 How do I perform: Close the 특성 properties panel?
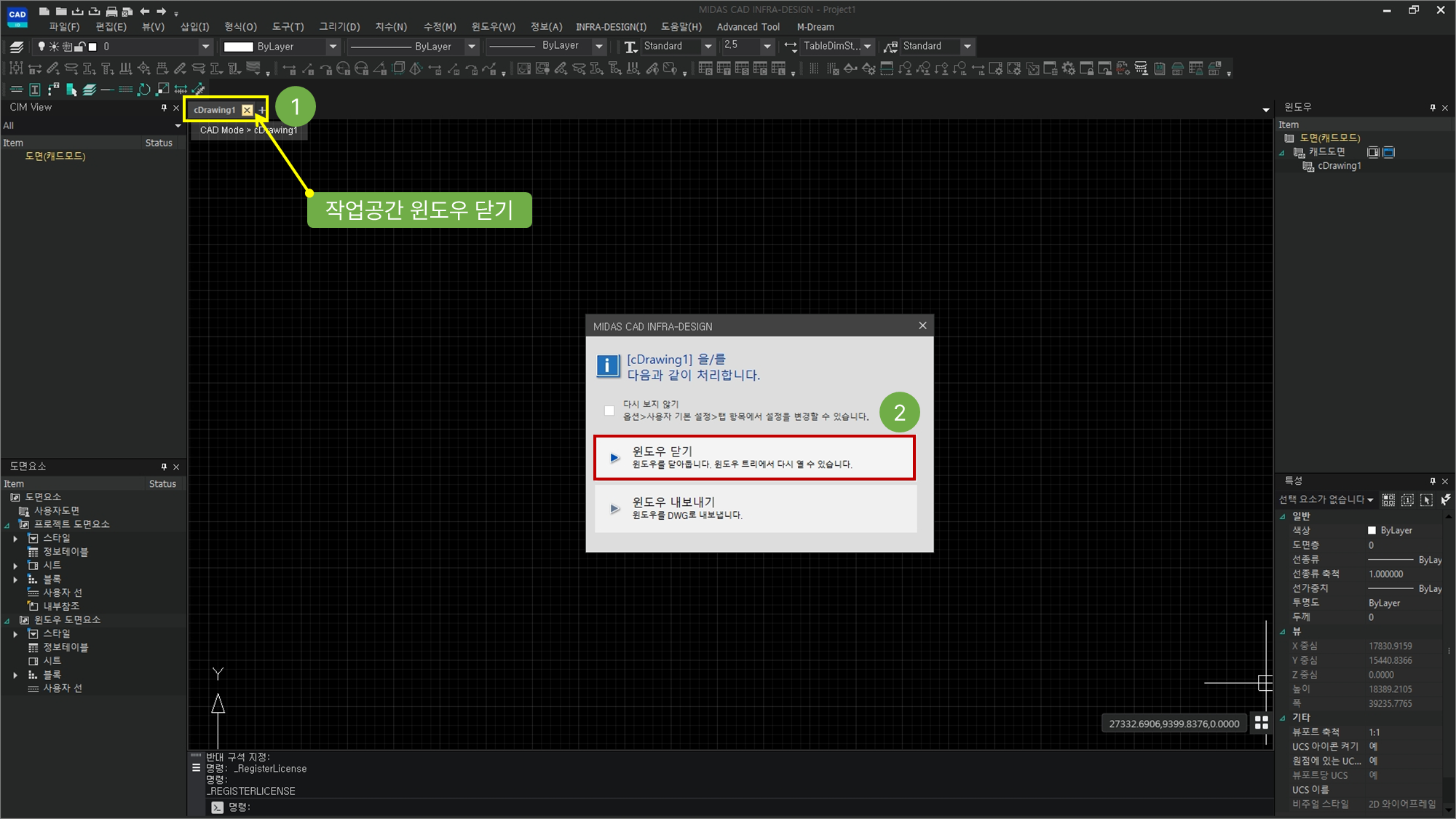point(1445,481)
